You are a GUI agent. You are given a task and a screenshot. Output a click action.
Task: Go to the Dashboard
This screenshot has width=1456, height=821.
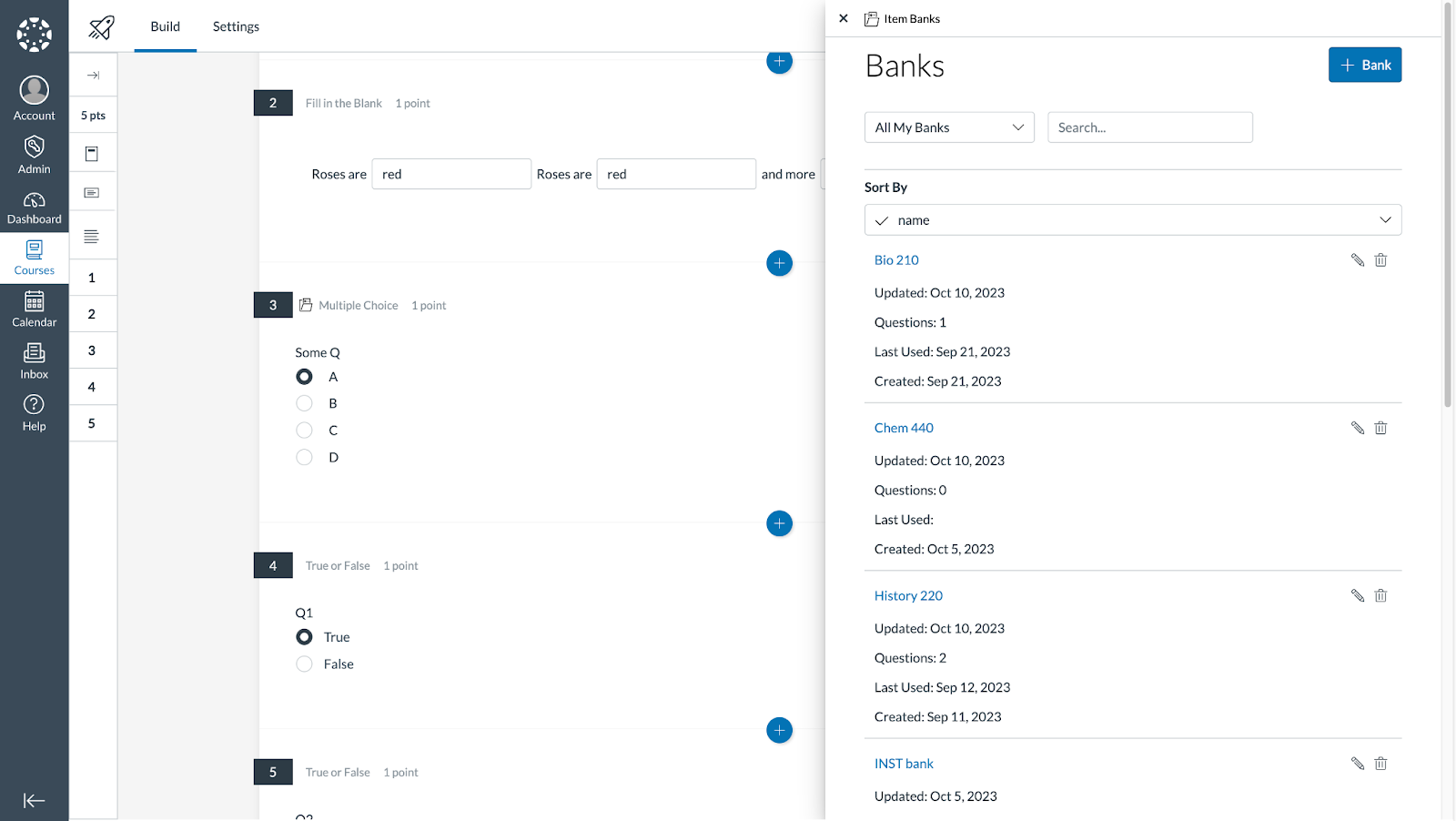tap(35, 208)
